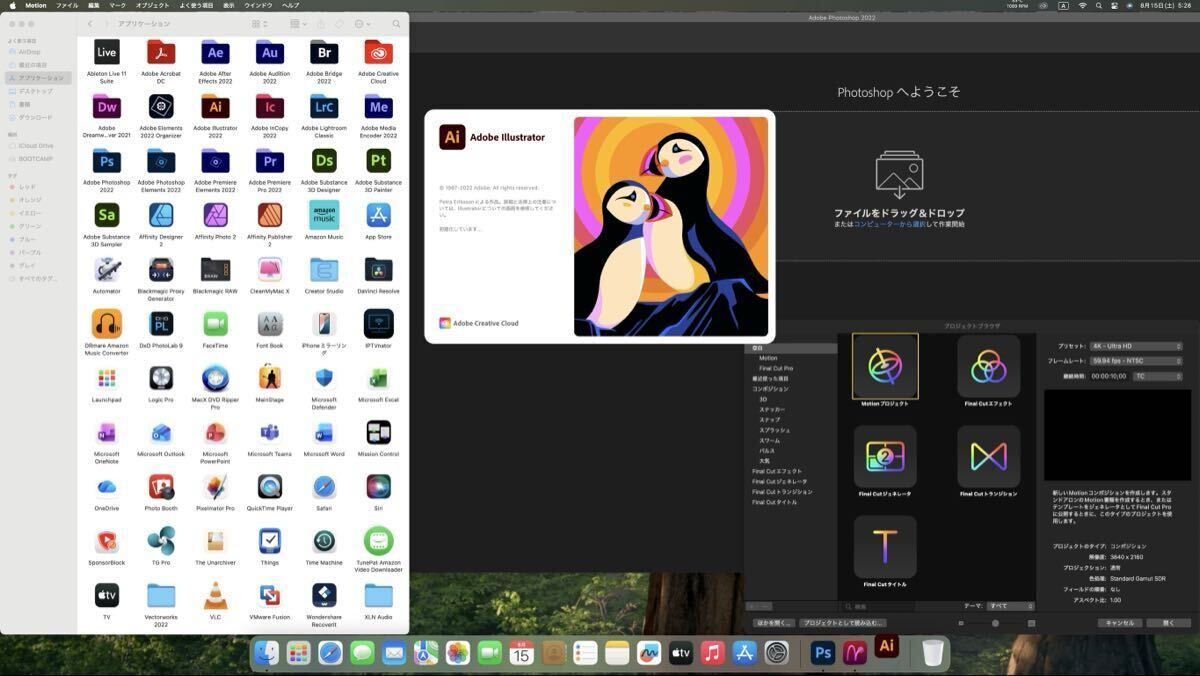Open Pixelmator Pro app icon
This screenshot has width=1200, height=676.
point(215,486)
